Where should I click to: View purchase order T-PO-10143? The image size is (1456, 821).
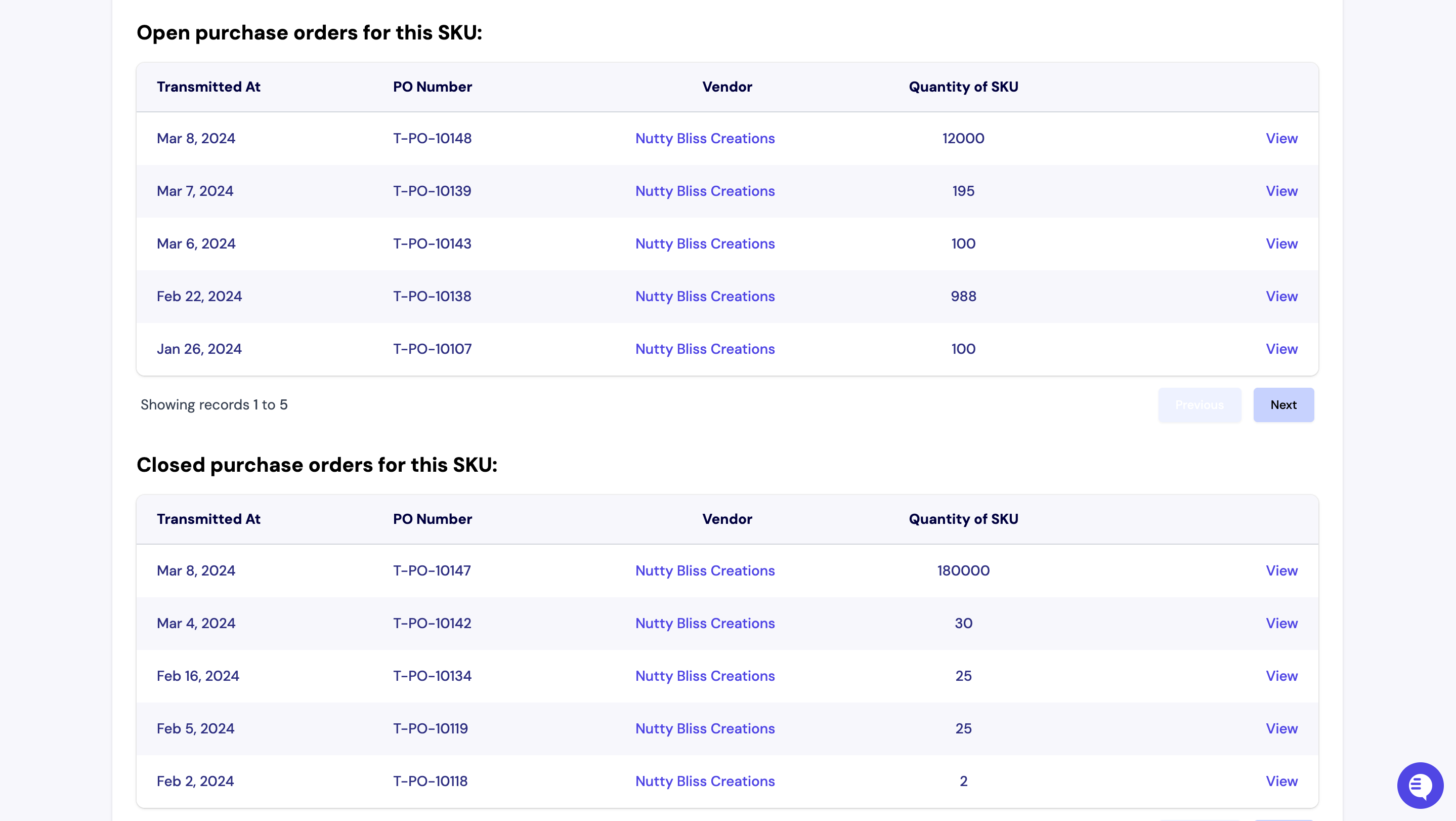pos(1281,243)
